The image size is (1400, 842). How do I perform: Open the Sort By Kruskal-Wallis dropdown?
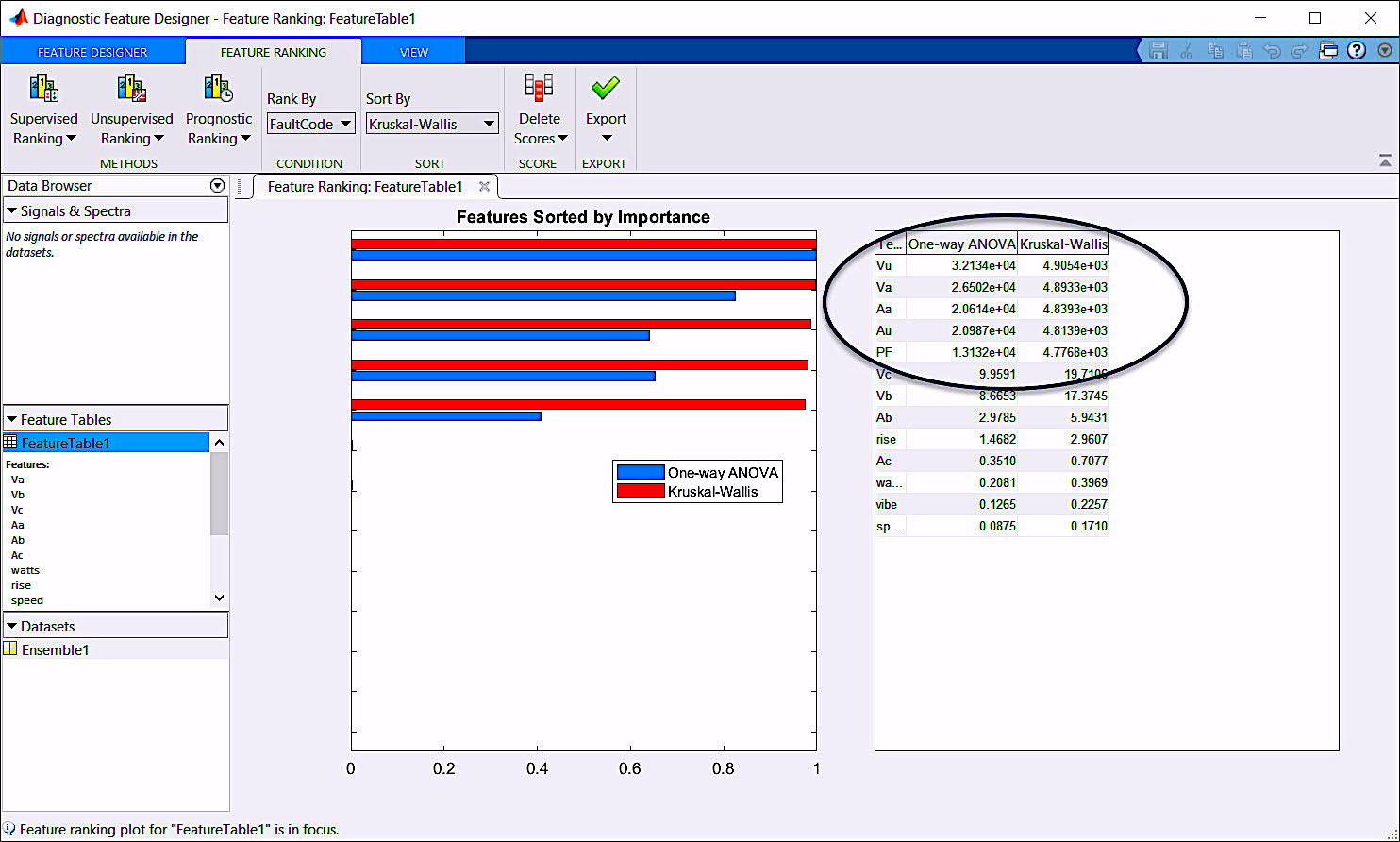[x=432, y=124]
